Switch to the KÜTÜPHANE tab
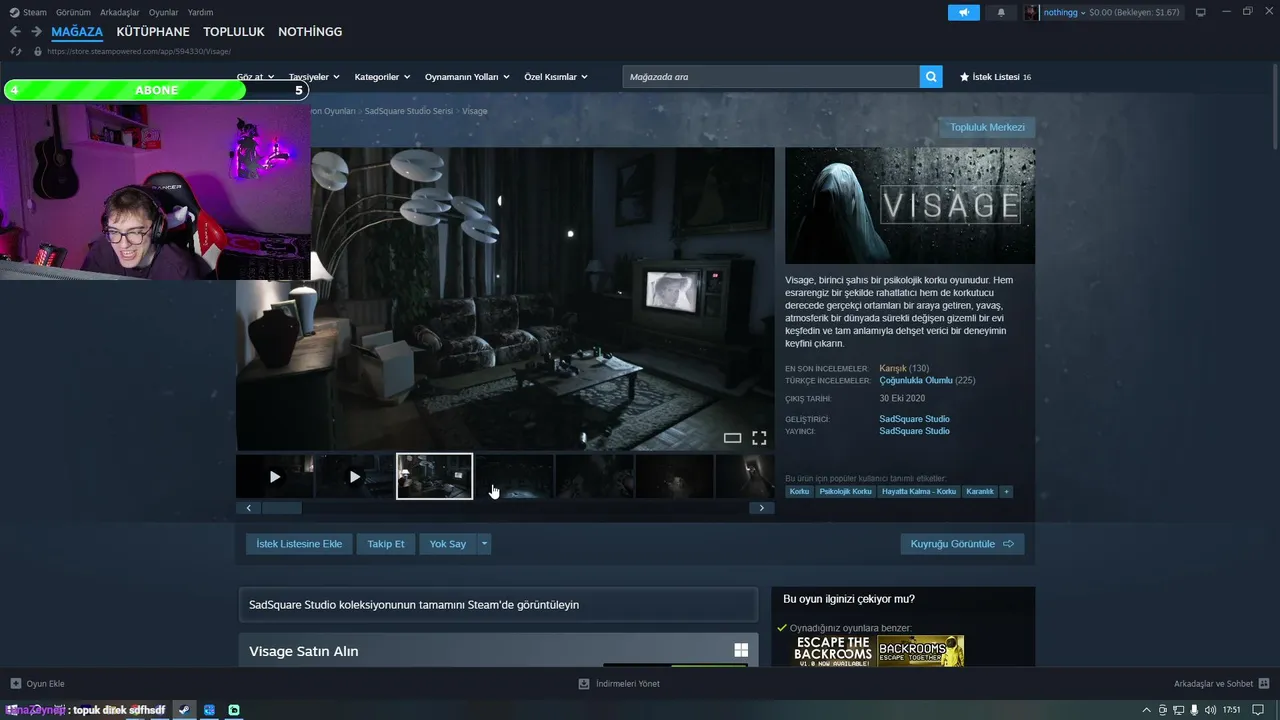 pyautogui.click(x=153, y=32)
